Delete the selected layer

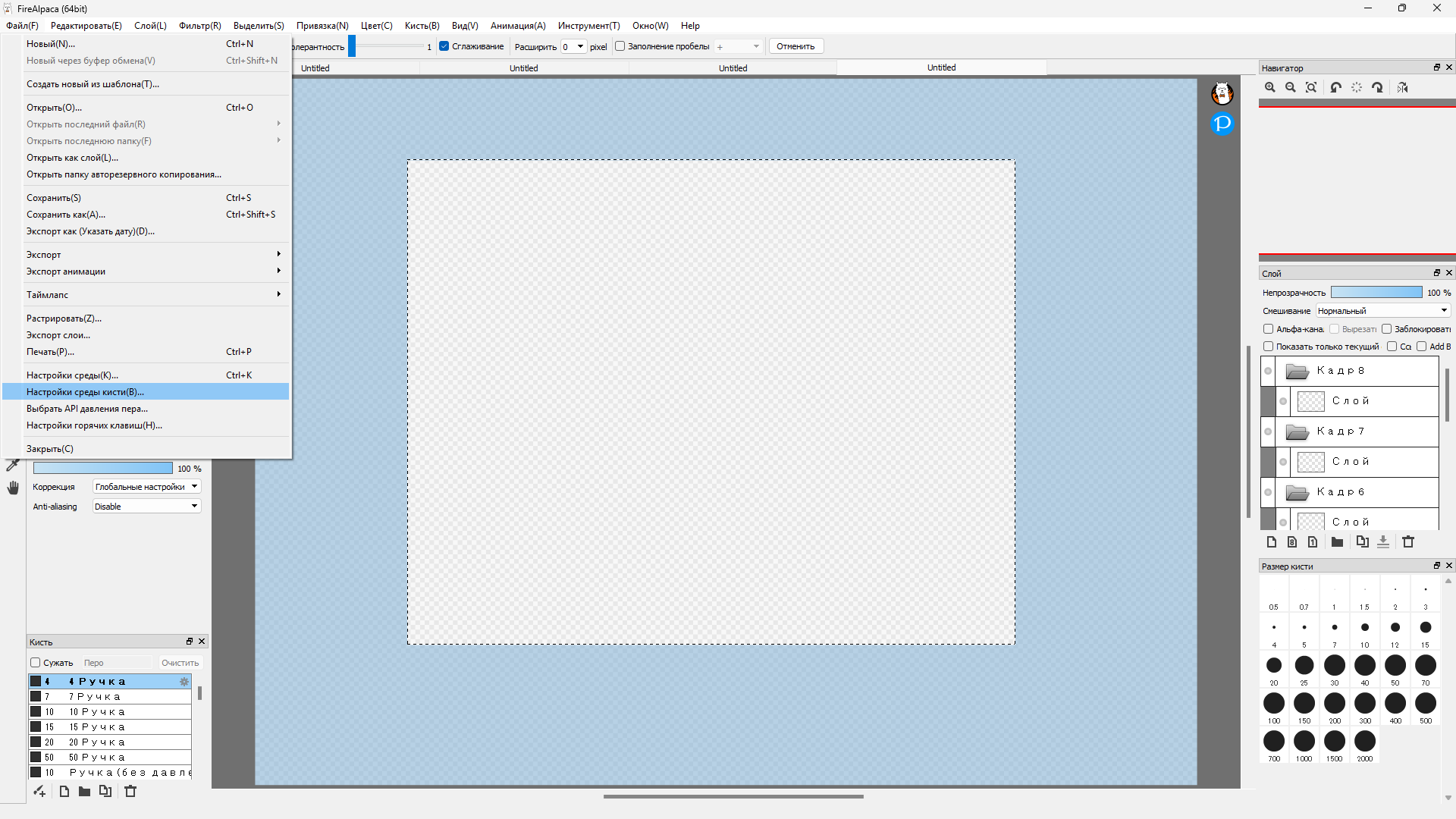(1408, 542)
